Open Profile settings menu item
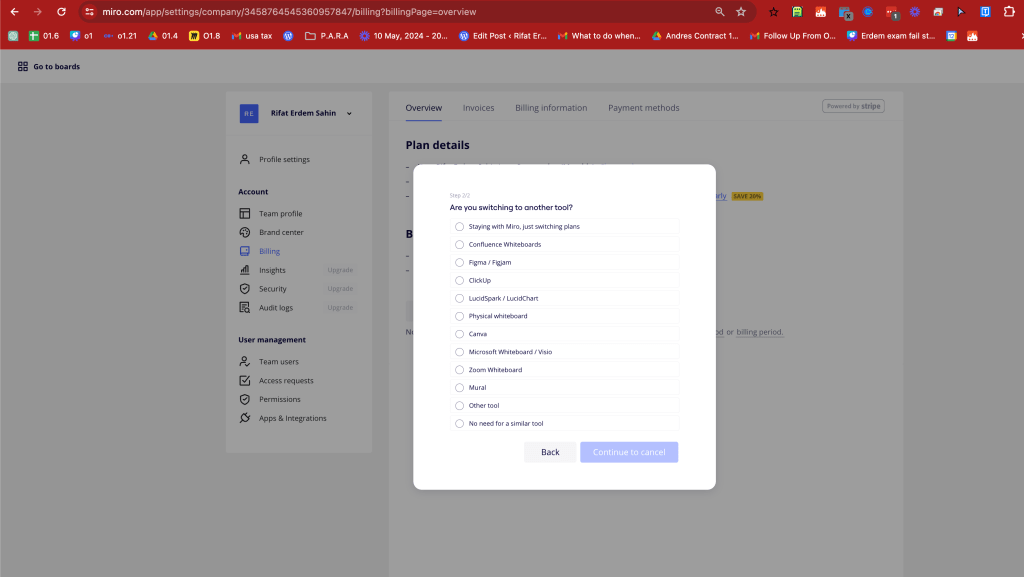The height and width of the screenshot is (577, 1024). 284,159
